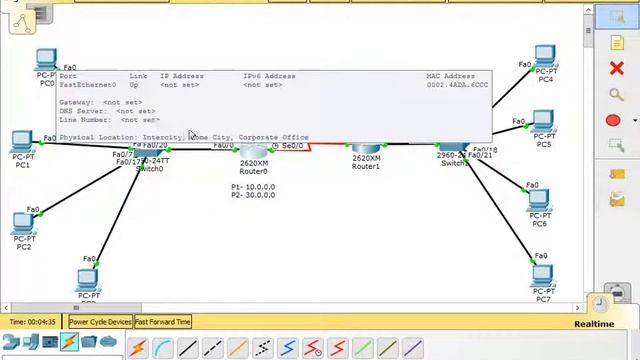Select the red Serial DCE cable with clock

[313, 348]
